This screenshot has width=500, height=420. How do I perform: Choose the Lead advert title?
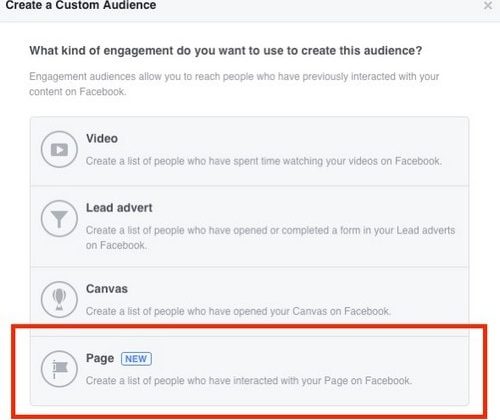(119, 208)
